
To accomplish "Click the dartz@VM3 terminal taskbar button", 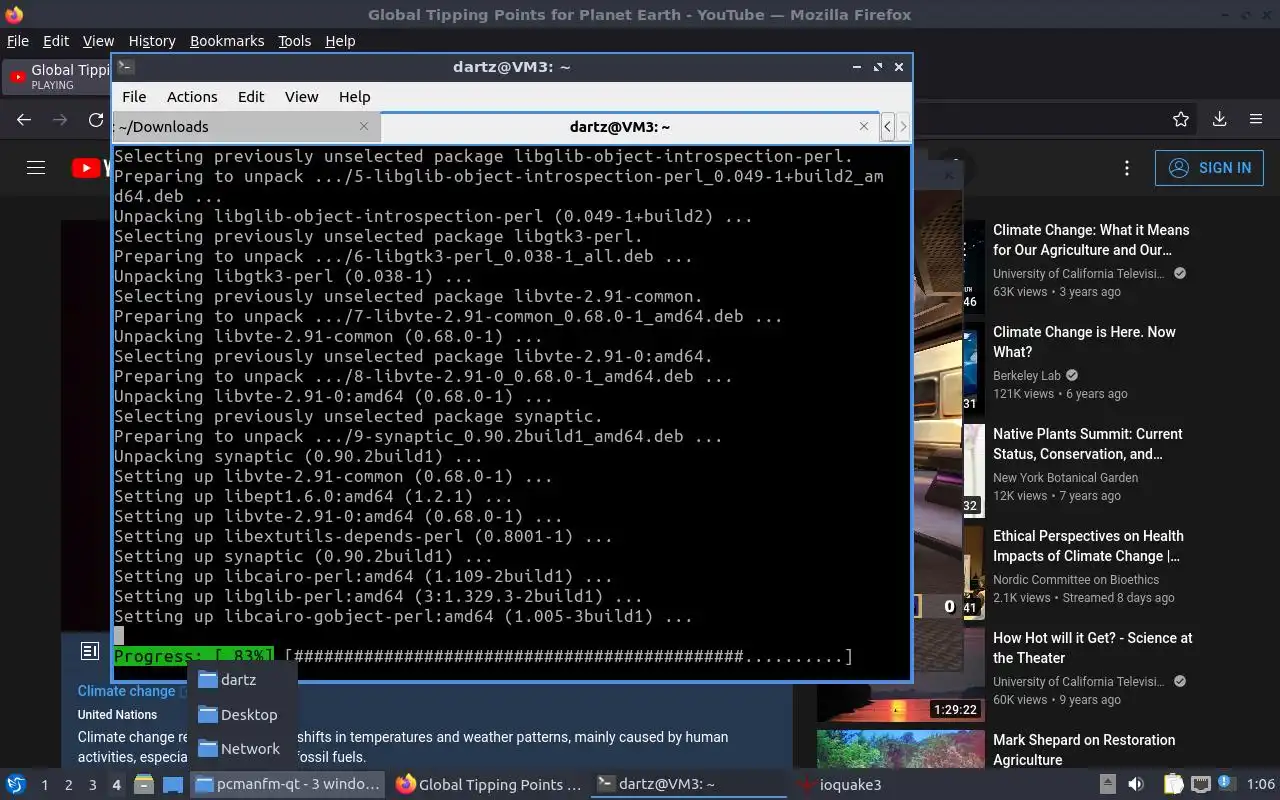I will [x=690, y=784].
